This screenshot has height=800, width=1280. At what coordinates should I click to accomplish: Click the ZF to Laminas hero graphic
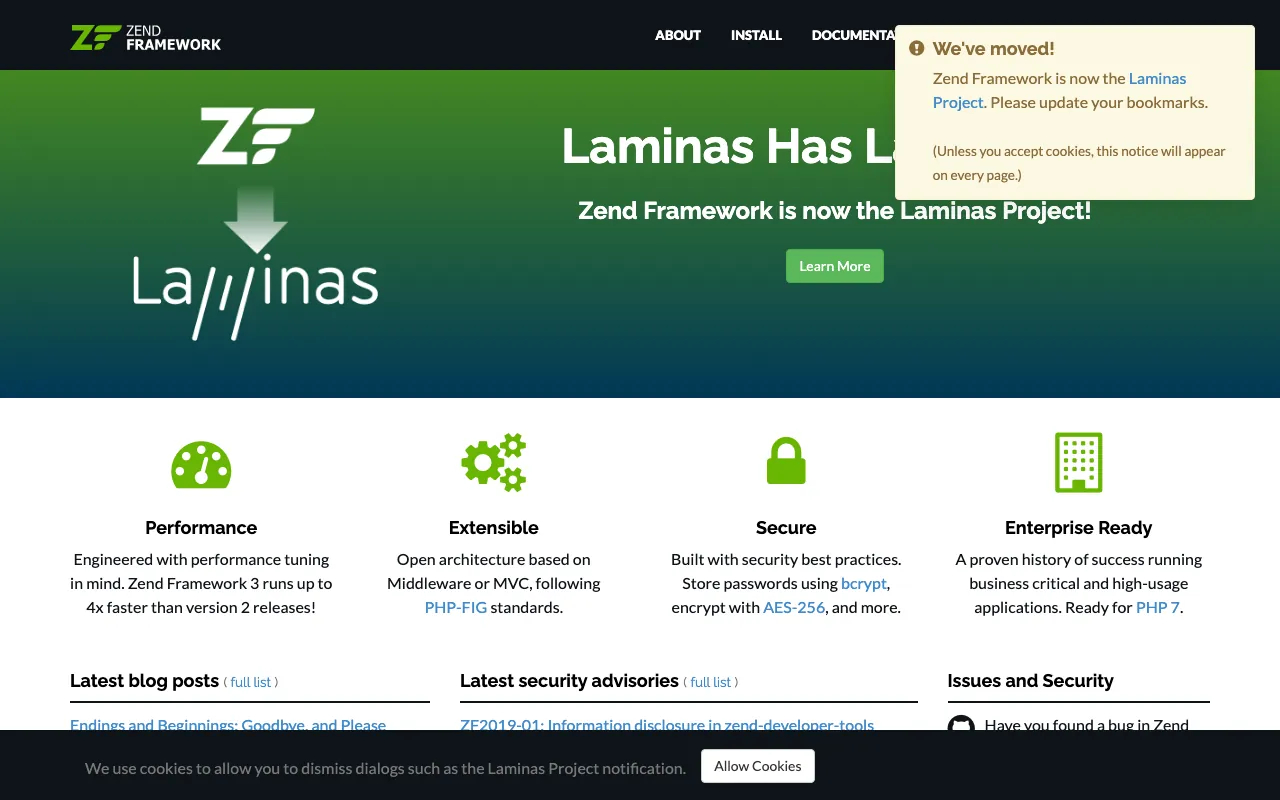(256, 224)
